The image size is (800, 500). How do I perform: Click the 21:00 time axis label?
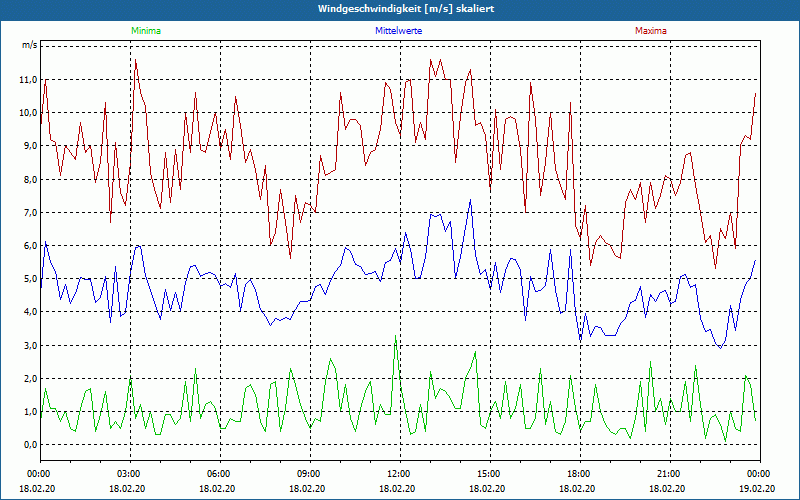tap(669, 474)
